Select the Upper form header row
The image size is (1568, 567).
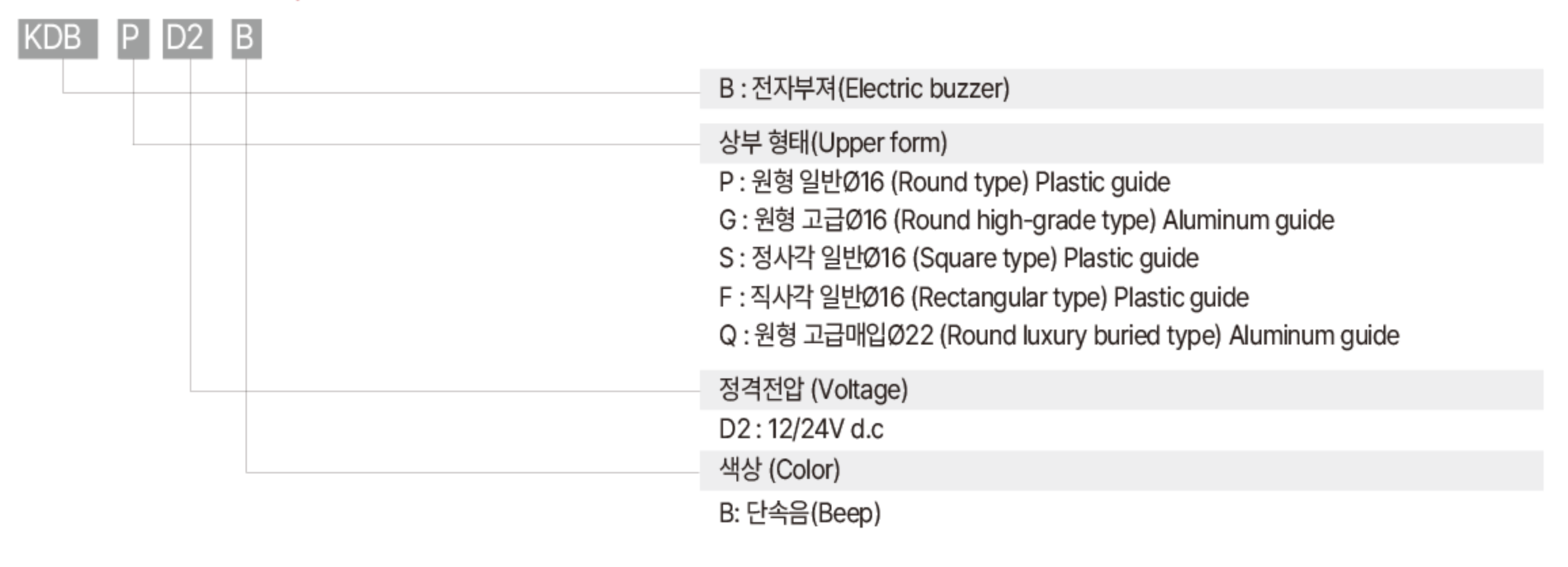pyautogui.click(x=1121, y=143)
